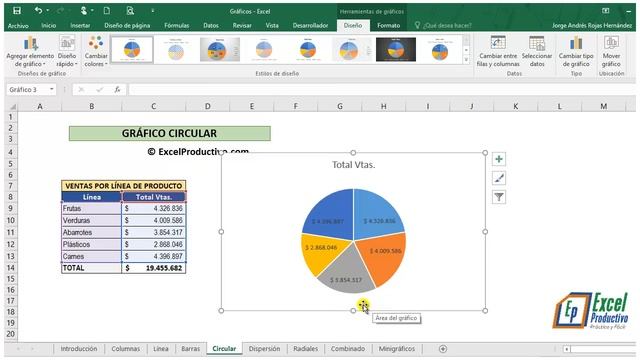Select row header 15

[11, 279]
